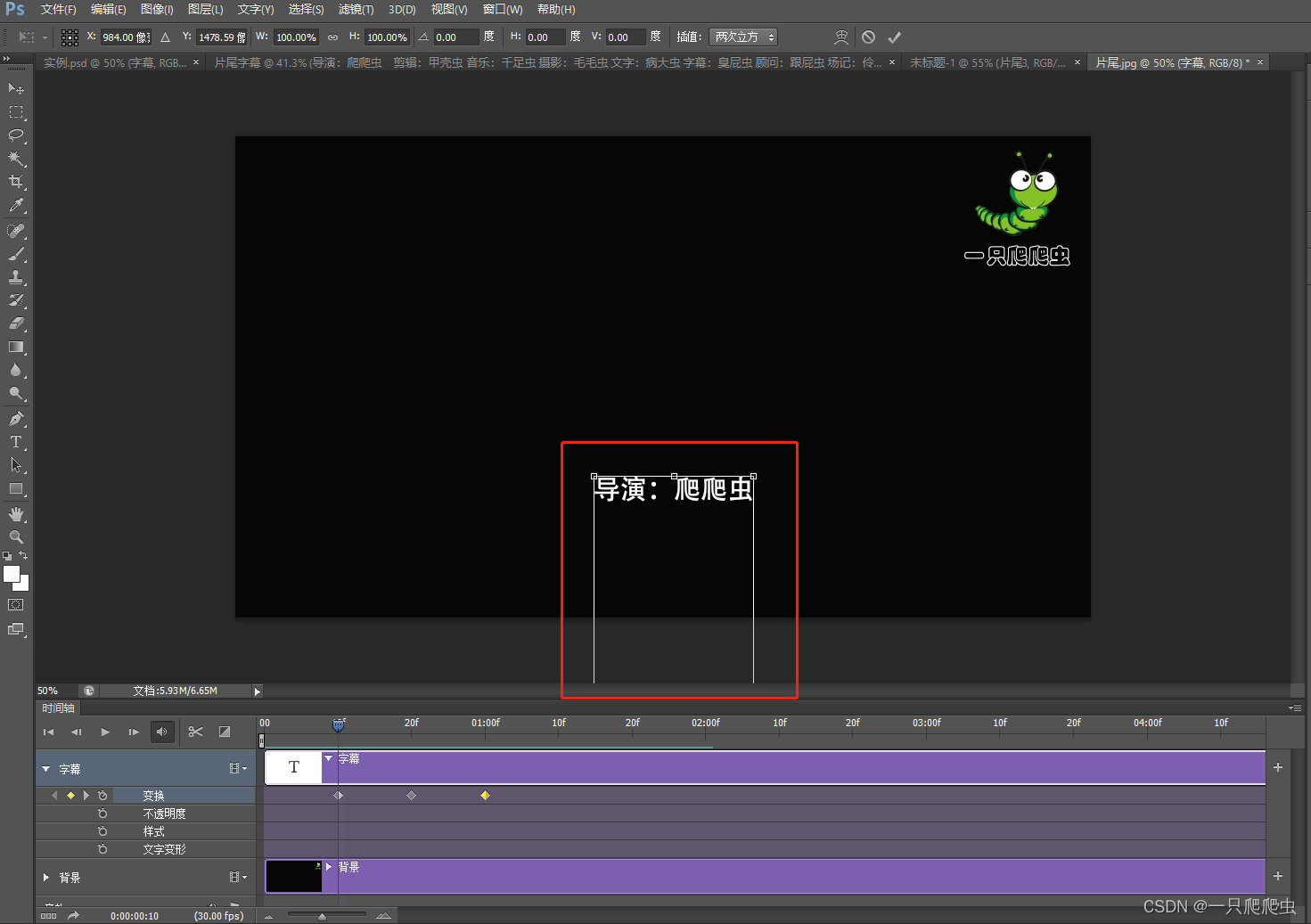Click the triangle on 字幕 clip
This screenshot has width=1311, height=924.
pos(329,758)
